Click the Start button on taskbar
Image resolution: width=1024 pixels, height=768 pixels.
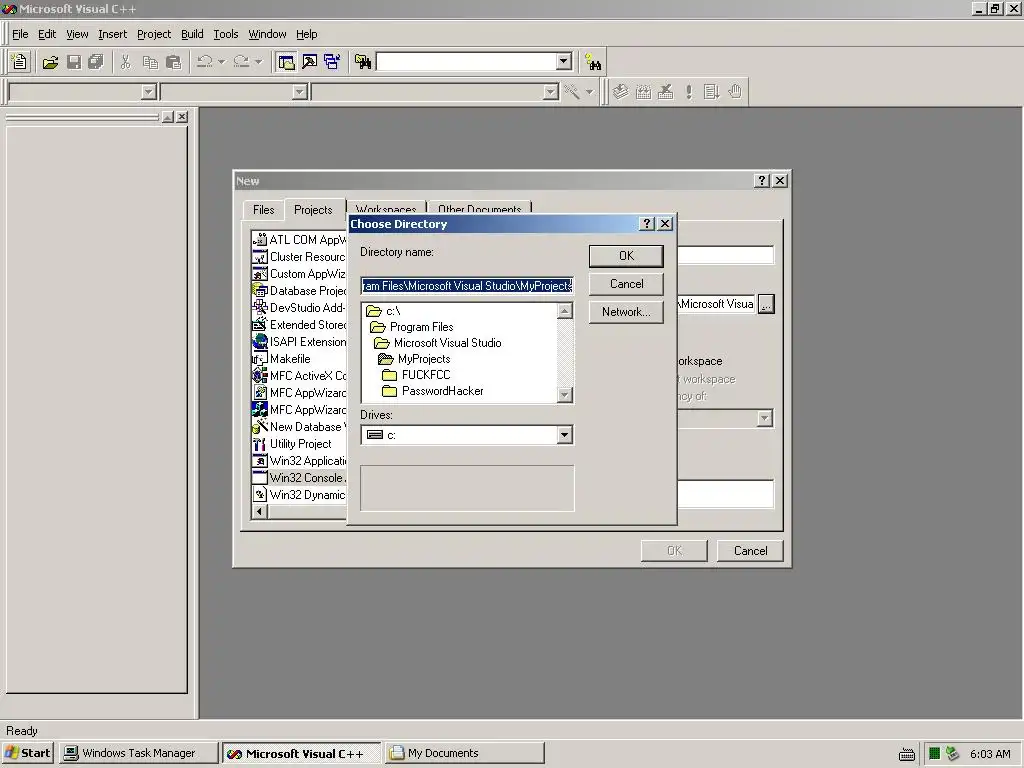(28, 753)
